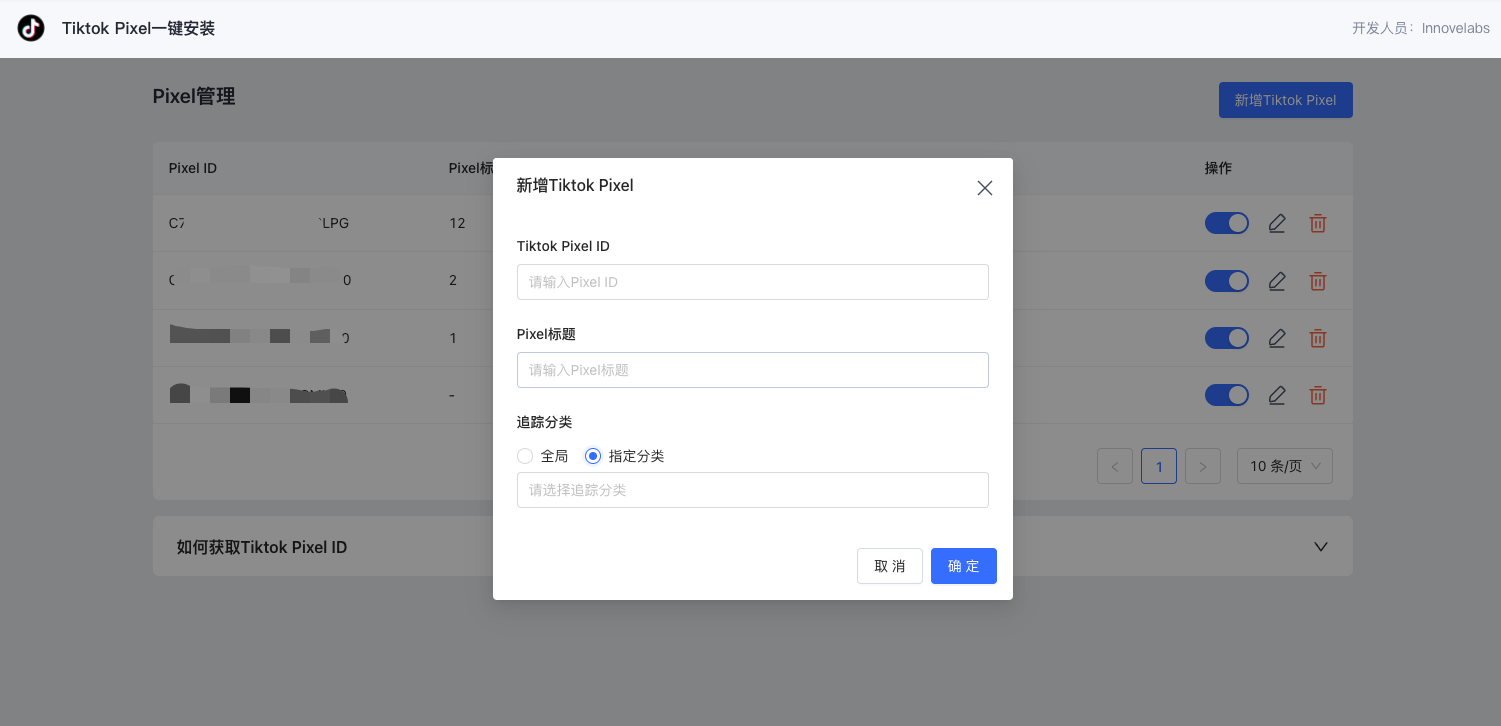The image size is (1501, 726).
Task: Delete the pixel row titled 1
Action: pos(1318,338)
